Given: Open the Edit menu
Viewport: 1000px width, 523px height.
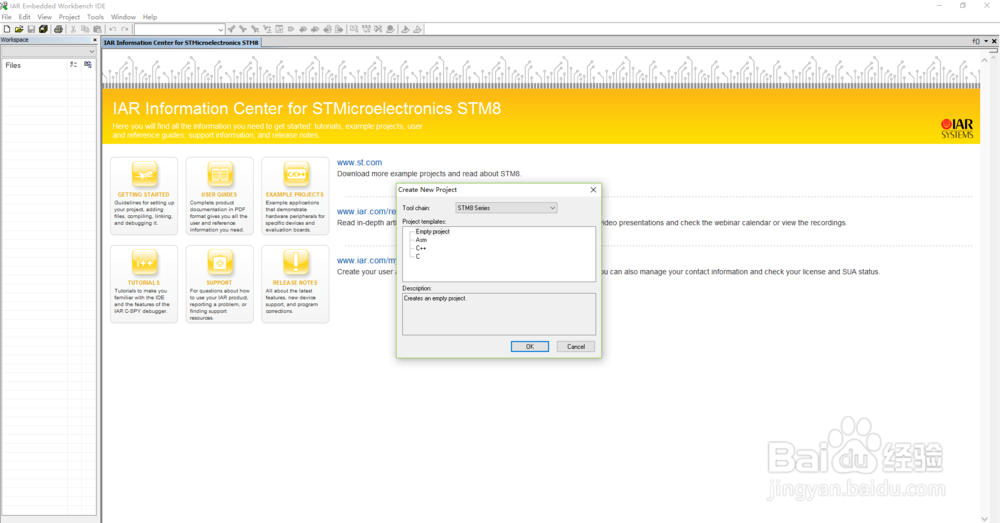Looking at the screenshot, I should click(x=24, y=17).
